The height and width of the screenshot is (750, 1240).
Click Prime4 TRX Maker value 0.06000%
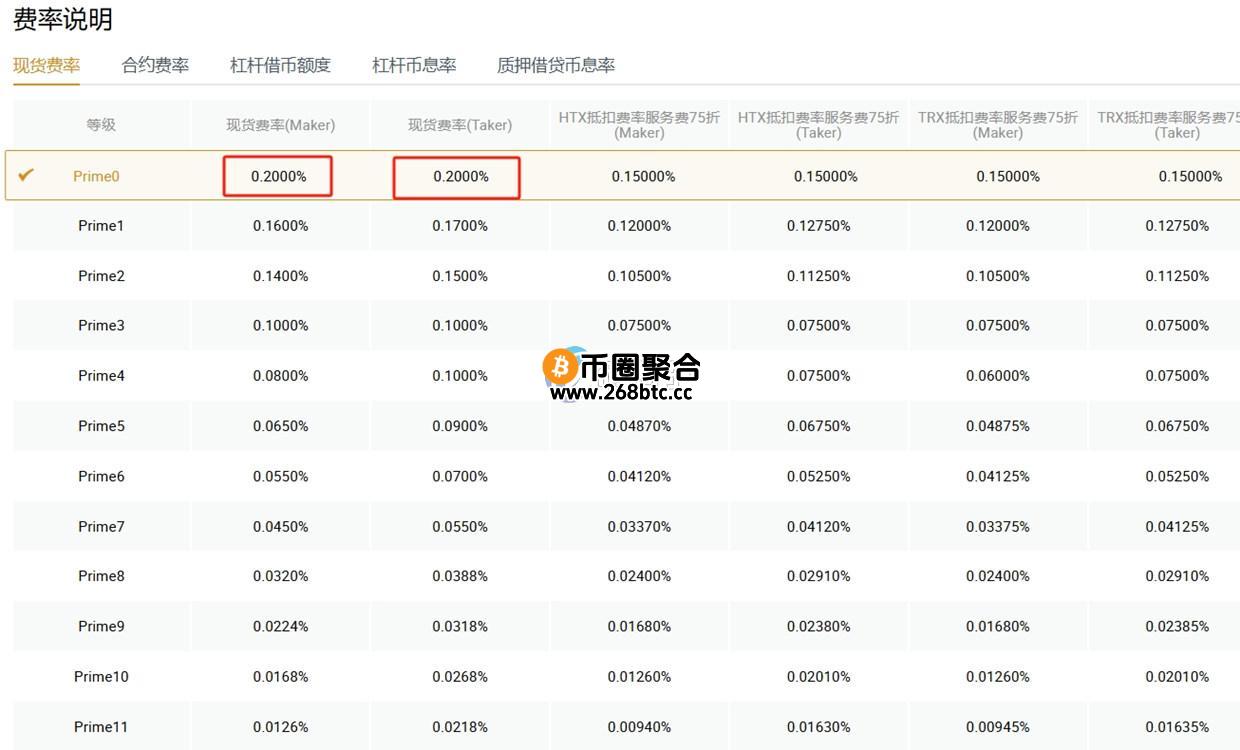[998, 376]
